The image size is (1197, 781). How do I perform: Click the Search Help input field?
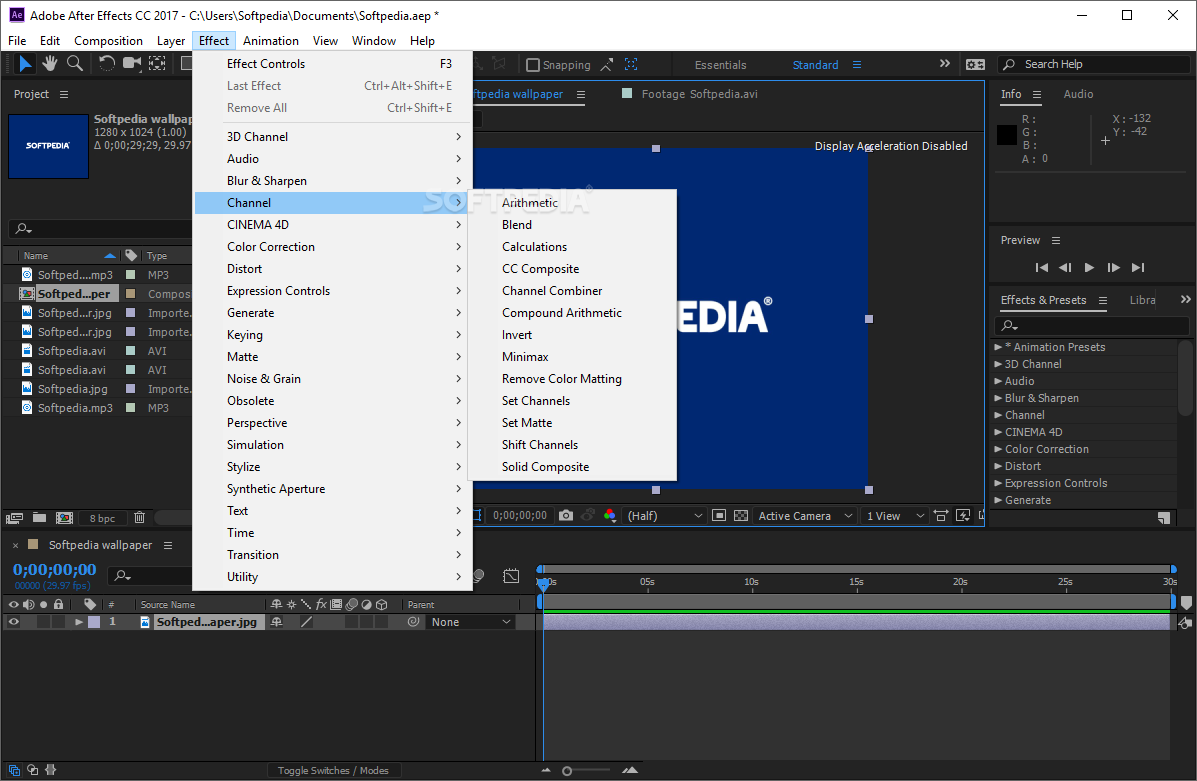point(1095,65)
